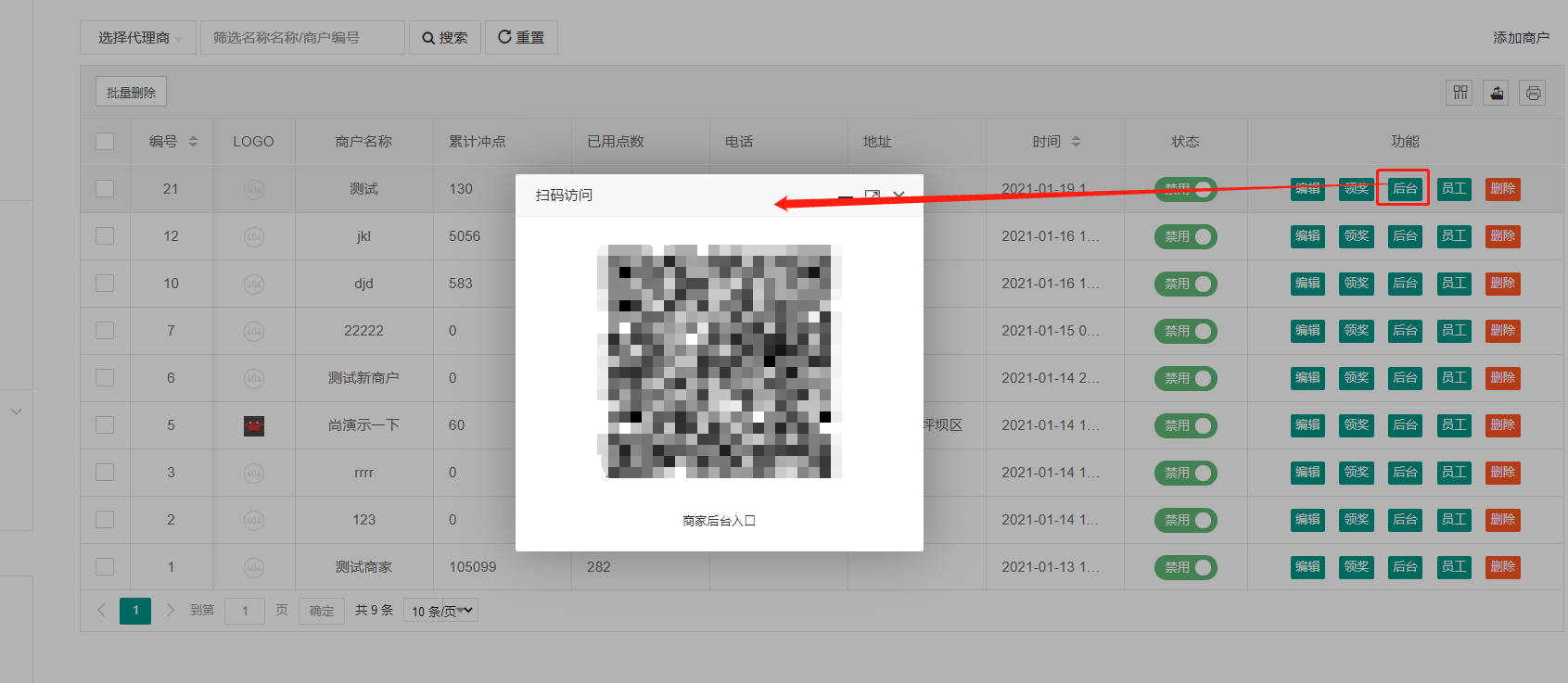Click the 重置 refresh button
The height and width of the screenshot is (683, 1568).
point(521,38)
